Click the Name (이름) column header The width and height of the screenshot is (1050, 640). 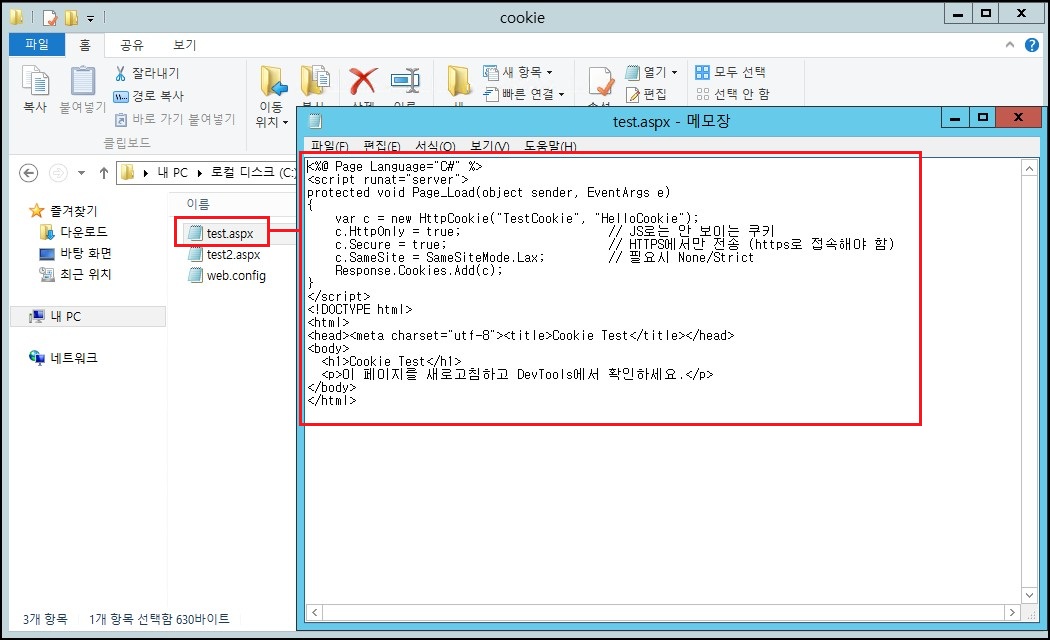point(198,204)
